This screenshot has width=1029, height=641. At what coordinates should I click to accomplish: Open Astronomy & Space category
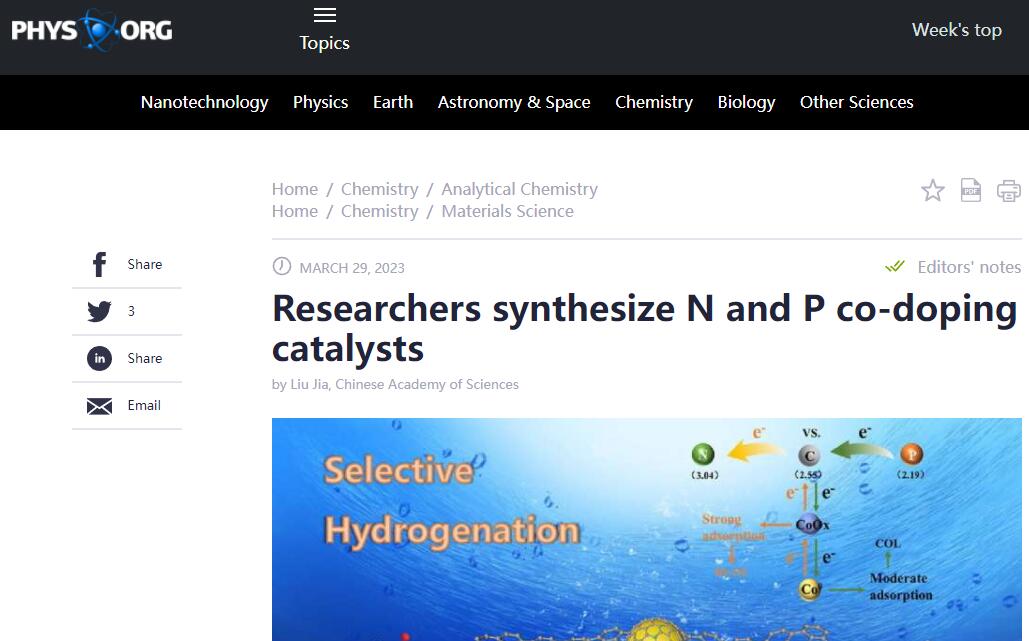pos(514,102)
